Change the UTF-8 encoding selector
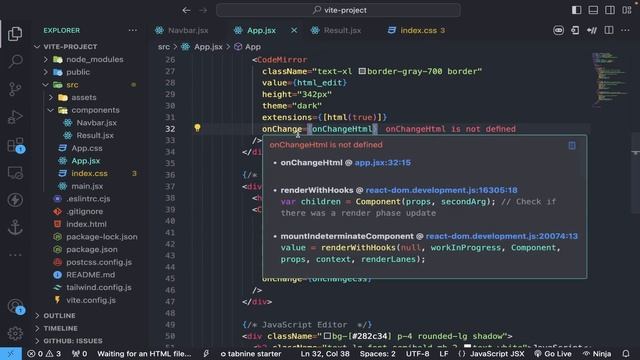Viewport: 640px width, 360px height. coord(417,353)
